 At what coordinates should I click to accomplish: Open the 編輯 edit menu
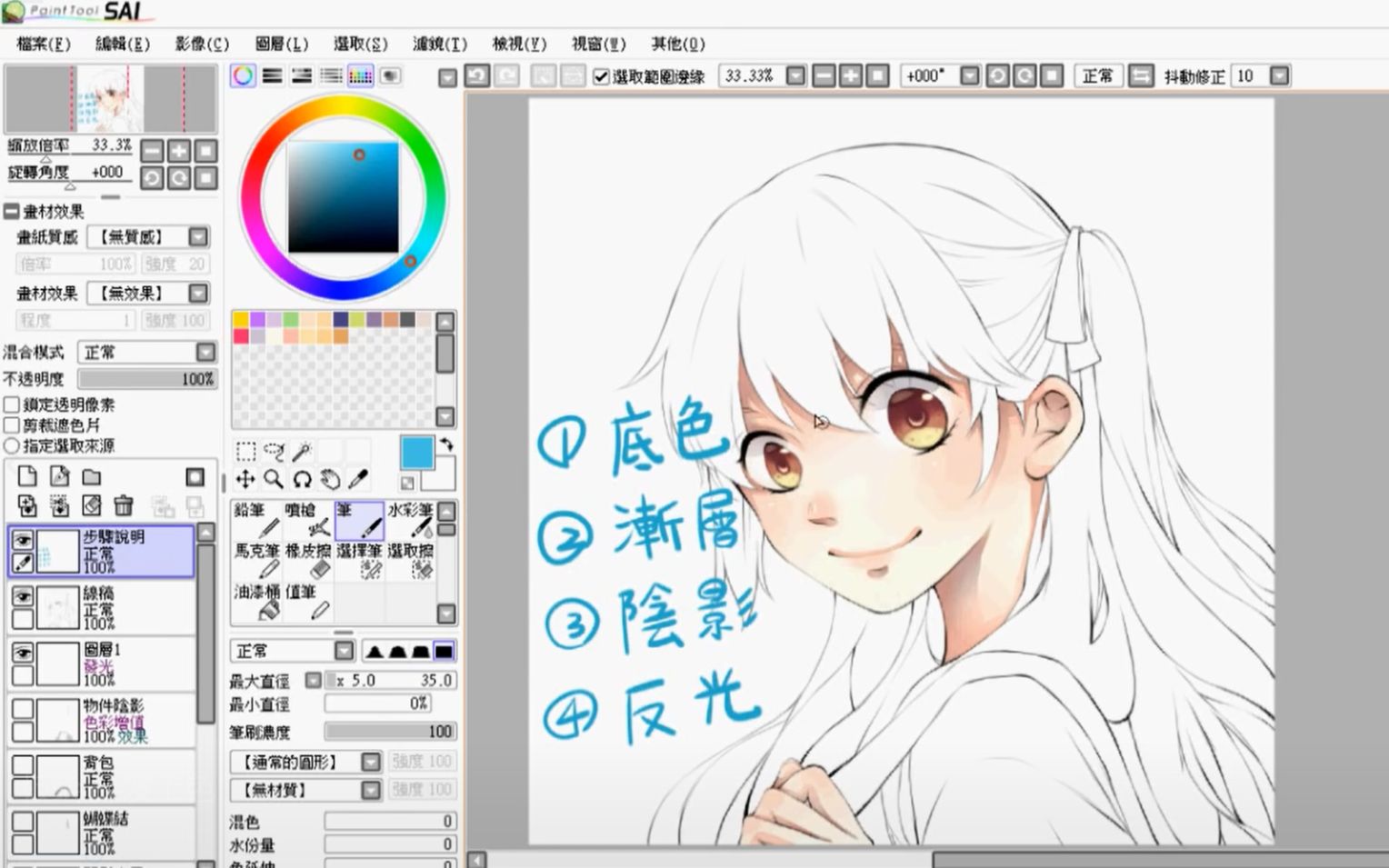coord(123,44)
